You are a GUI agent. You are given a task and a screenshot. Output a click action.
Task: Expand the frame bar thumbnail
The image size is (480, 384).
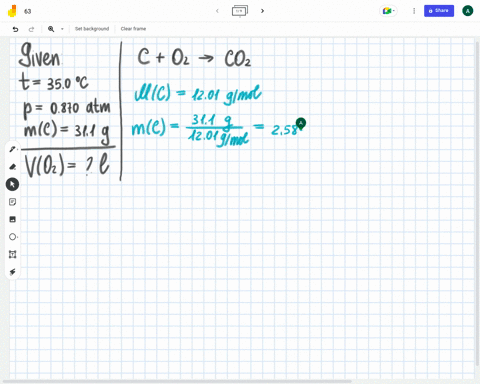240,11
